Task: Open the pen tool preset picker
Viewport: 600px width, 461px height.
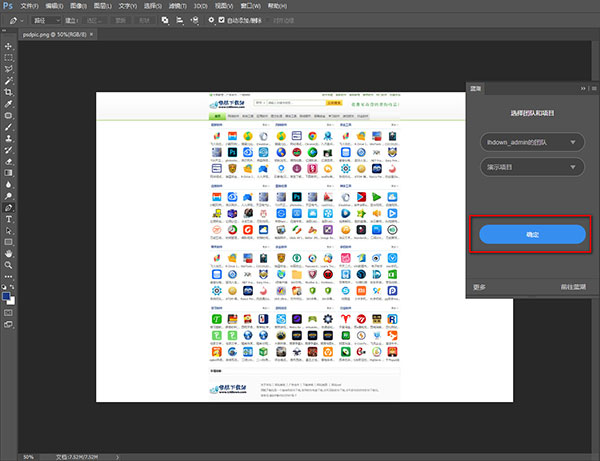Action: tap(16, 20)
